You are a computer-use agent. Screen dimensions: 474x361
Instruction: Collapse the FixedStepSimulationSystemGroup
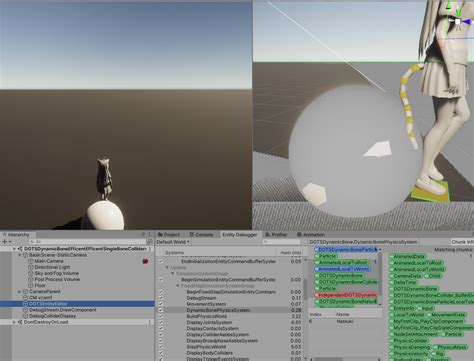click(178, 286)
